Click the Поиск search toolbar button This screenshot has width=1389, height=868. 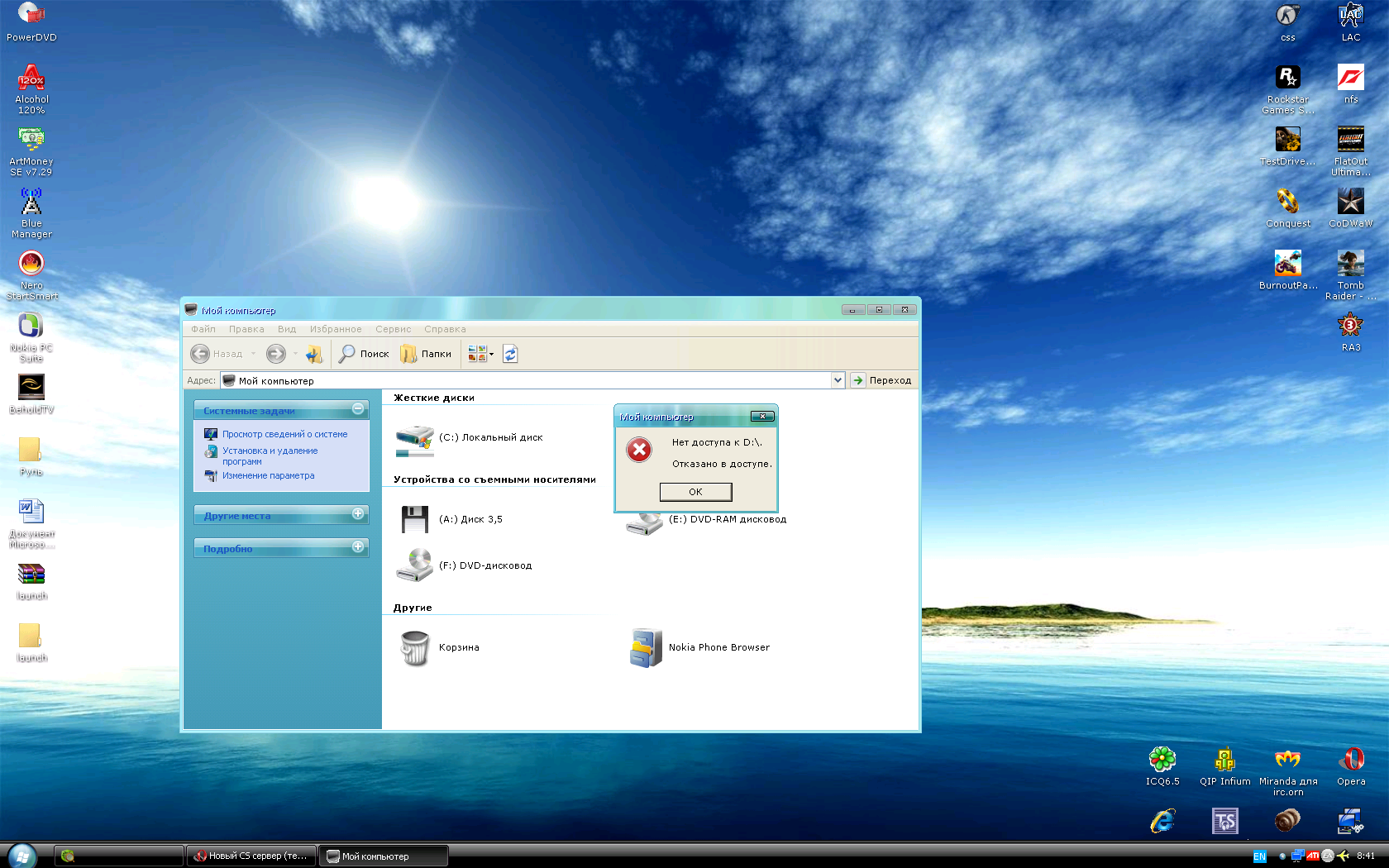pos(365,354)
